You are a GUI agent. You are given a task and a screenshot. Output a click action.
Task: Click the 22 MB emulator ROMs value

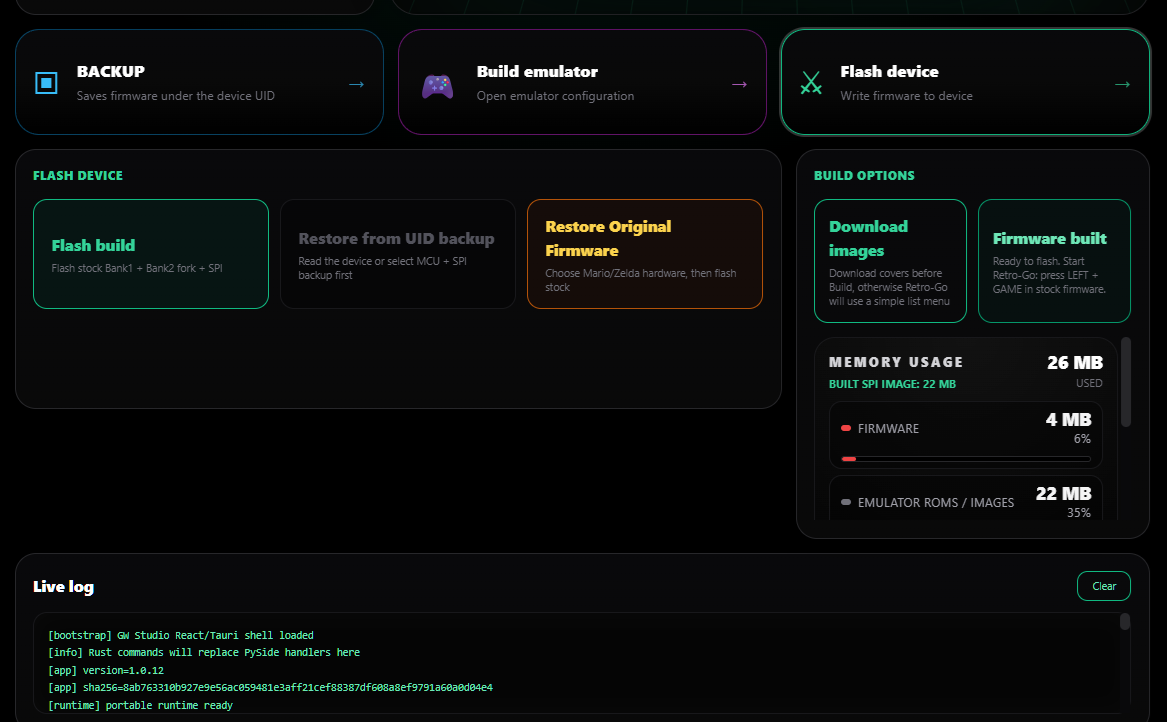point(1064,493)
